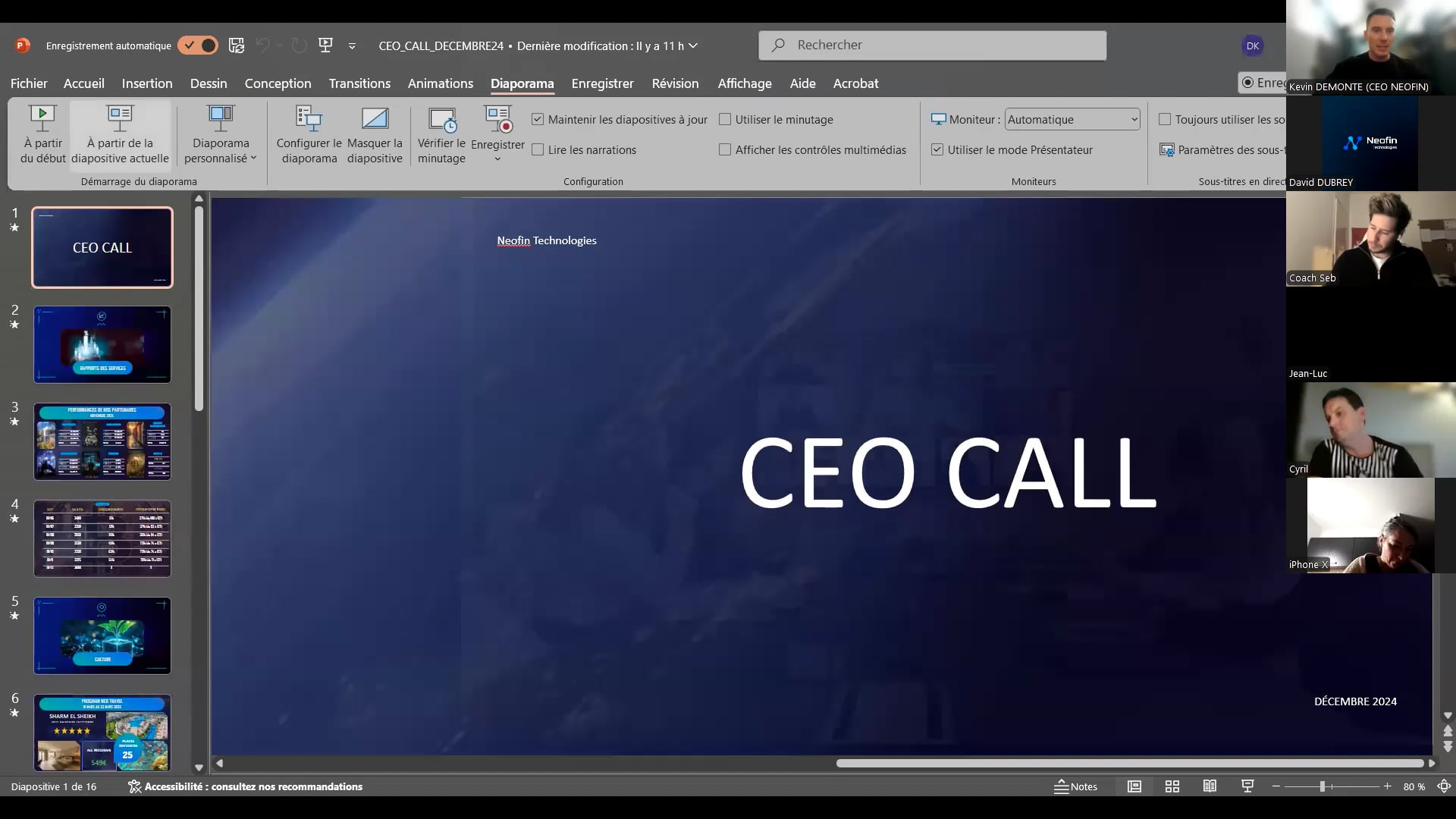Enable Utiliser le minutage checkbox

(x=725, y=119)
